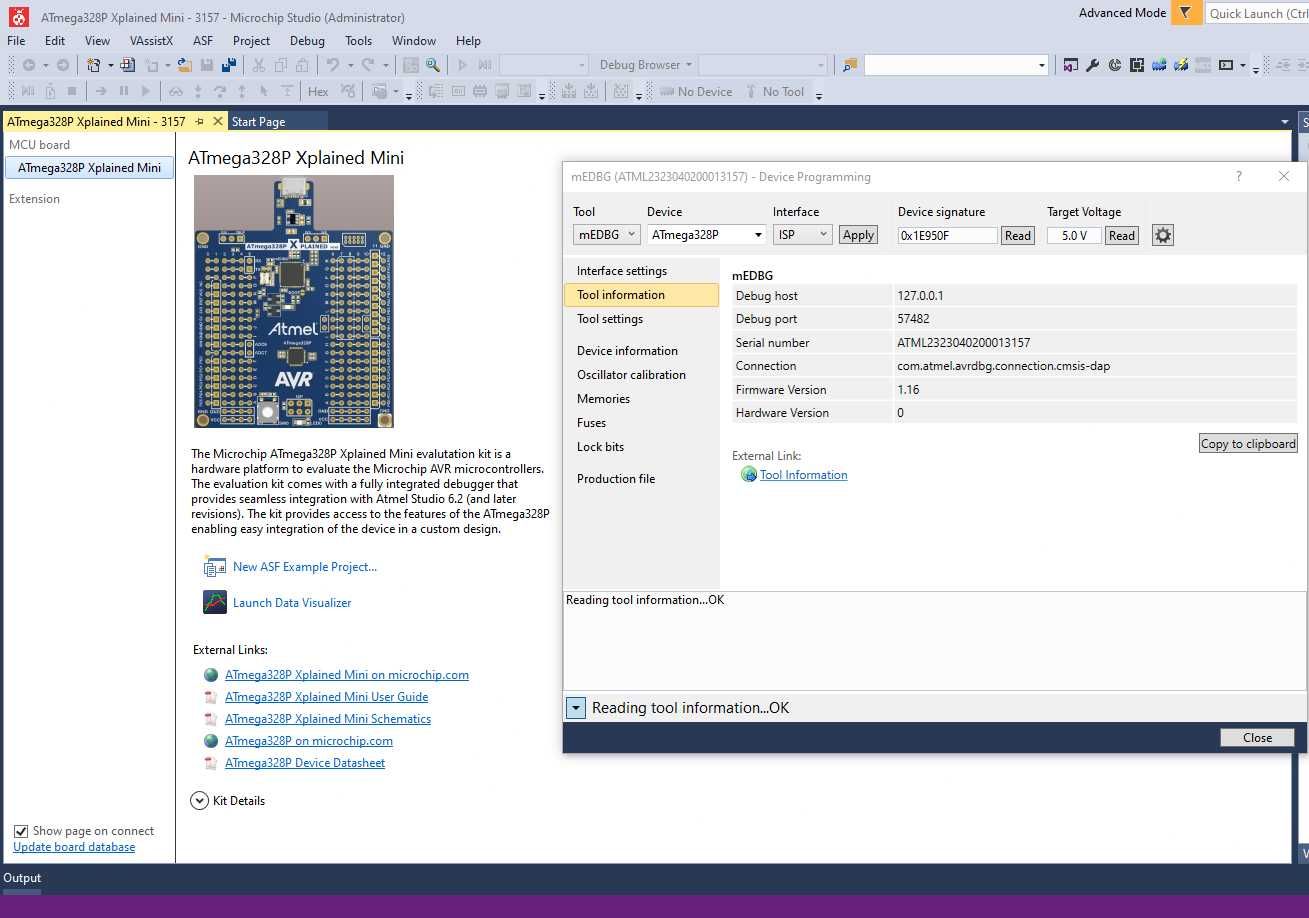Viewport: 1309px width, 918px height.
Task: Open the Debug Browser dropdown in toolbar
Action: (x=645, y=65)
